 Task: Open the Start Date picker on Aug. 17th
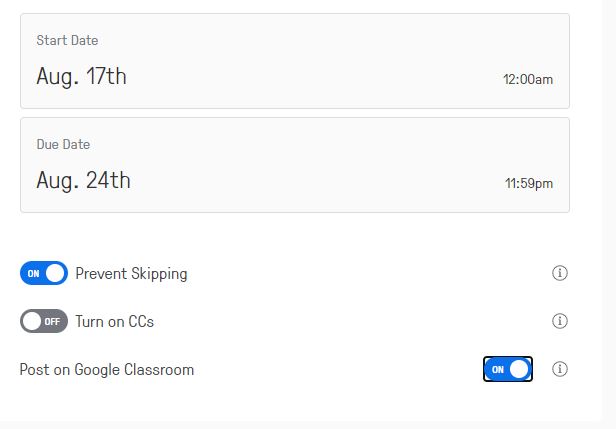coord(81,76)
